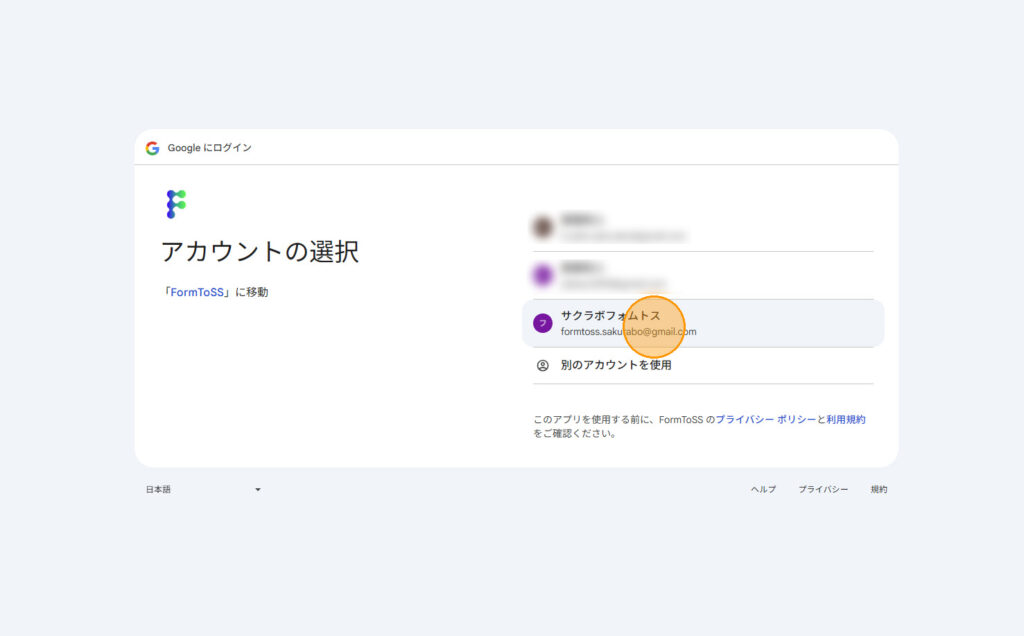Click the Google にログイン header text
Viewport: 1024px width, 636px height.
click(210, 148)
